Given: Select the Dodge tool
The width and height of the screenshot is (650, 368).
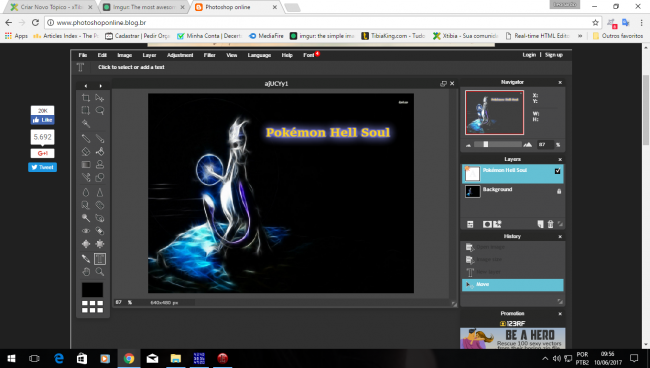Looking at the screenshot, I should pyautogui.click(x=86, y=218).
